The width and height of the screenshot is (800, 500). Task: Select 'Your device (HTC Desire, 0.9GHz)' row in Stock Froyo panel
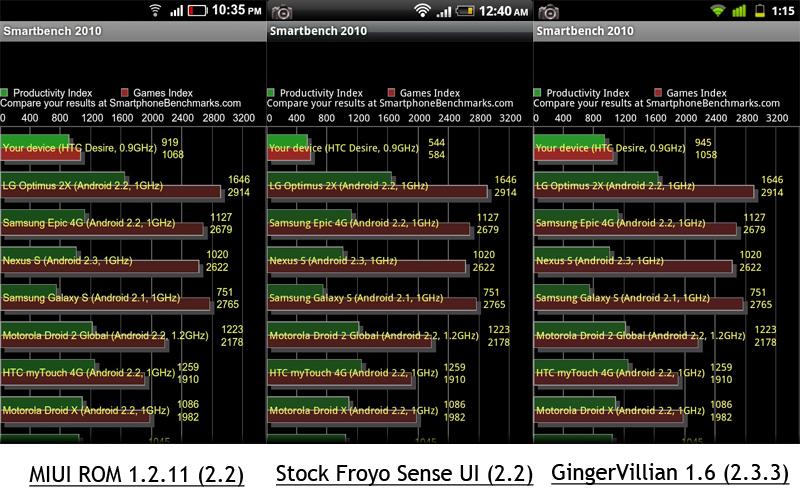(356, 148)
